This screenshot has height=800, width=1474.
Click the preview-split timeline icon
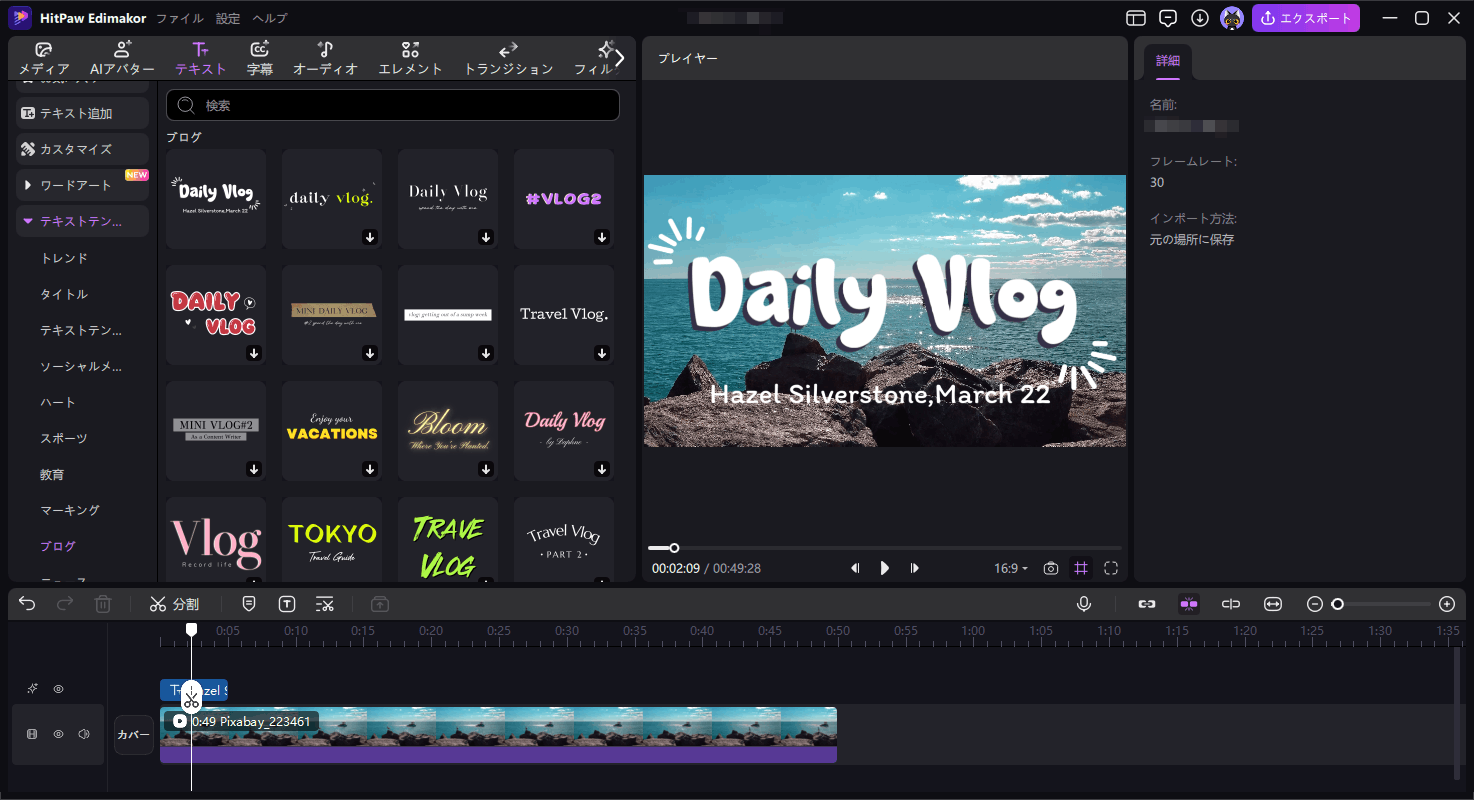point(1231,604)
